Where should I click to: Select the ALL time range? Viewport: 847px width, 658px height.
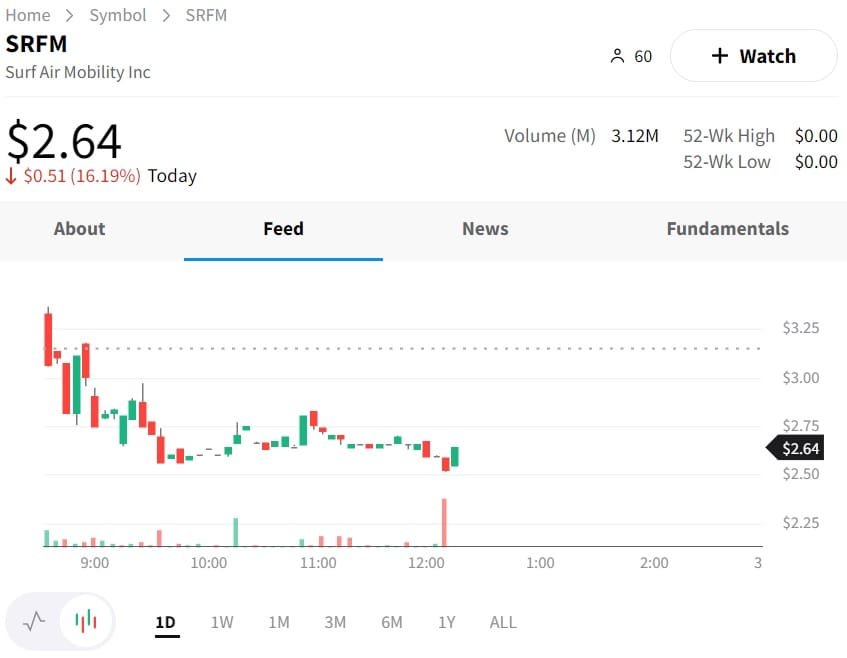[503, 622]
